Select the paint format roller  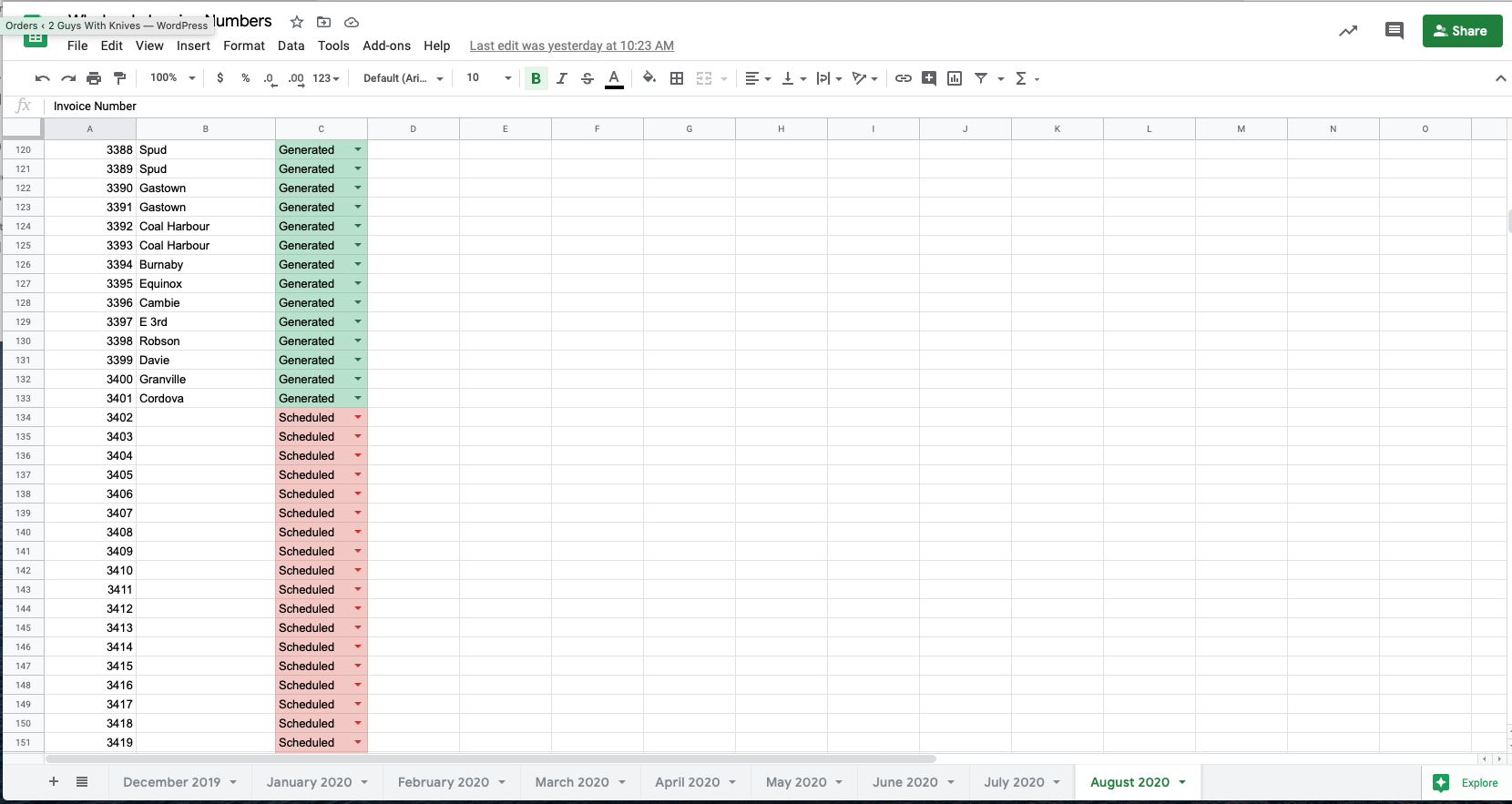(x=119, y=78)
